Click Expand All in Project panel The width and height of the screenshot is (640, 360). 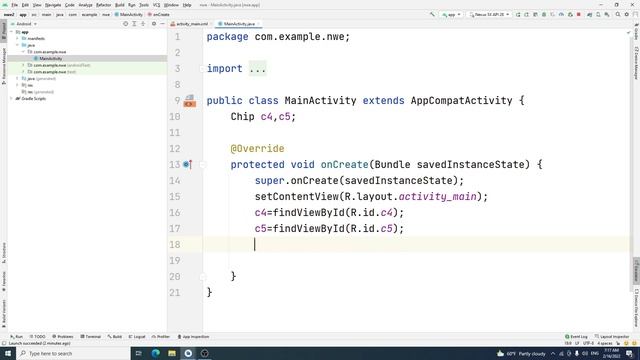134,24
